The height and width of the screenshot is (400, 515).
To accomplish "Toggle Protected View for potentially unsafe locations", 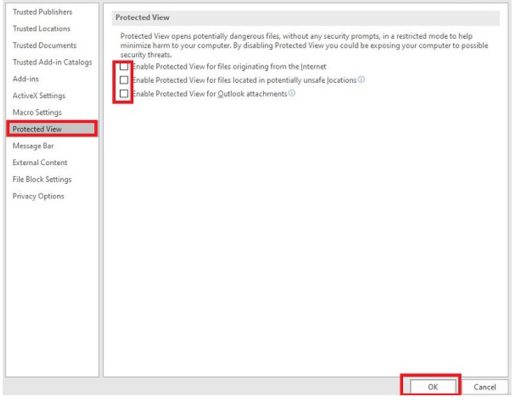I will tap(124, 80).
